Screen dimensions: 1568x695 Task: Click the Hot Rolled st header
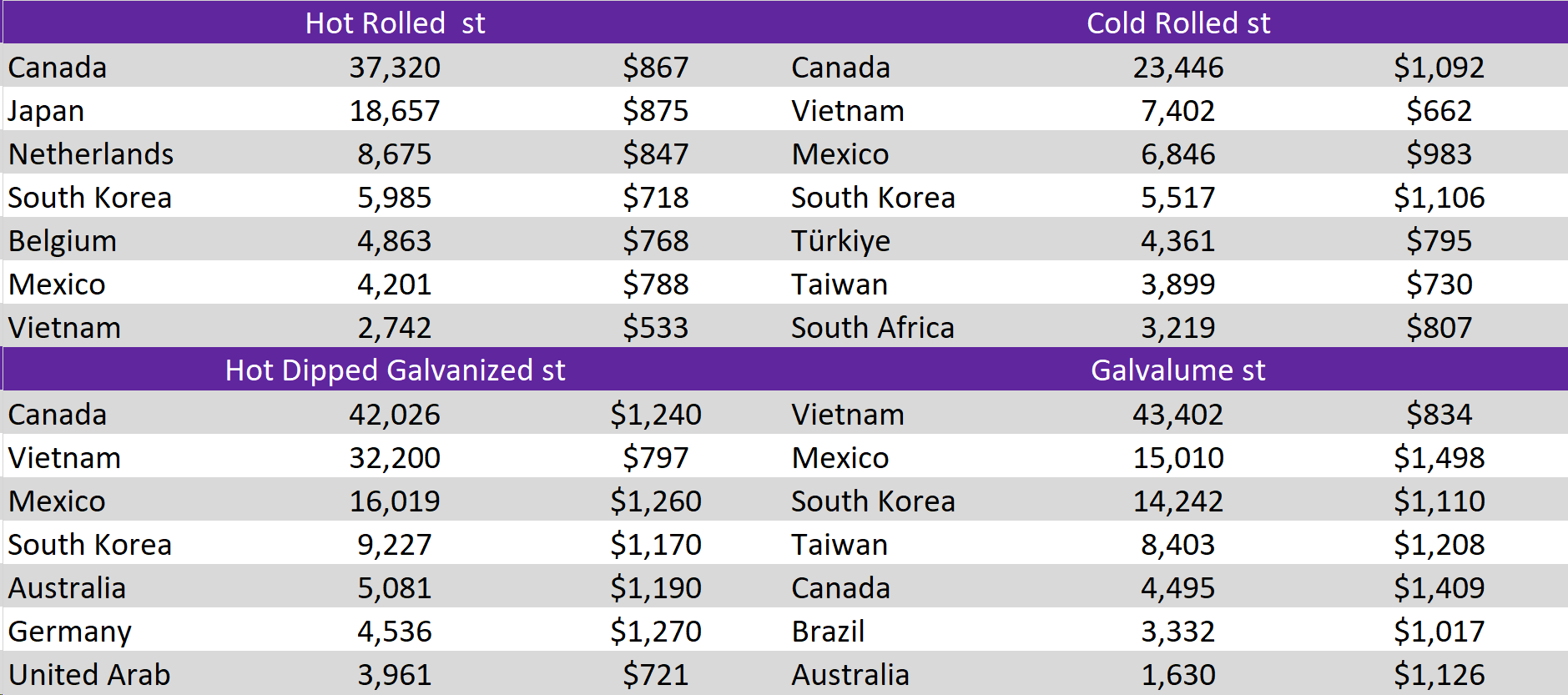tap(395, 23)
